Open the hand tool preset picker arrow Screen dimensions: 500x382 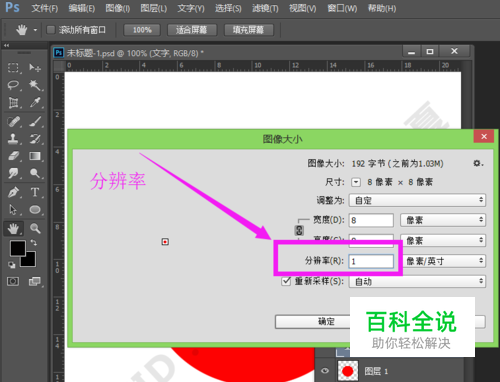point(35,30)
